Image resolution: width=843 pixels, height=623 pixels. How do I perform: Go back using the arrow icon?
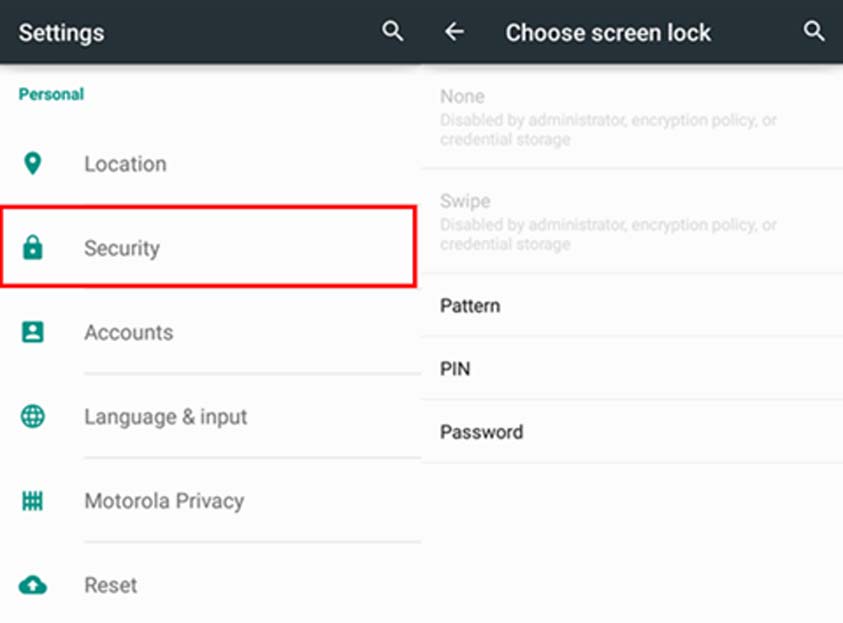click(x=455, y=32)
